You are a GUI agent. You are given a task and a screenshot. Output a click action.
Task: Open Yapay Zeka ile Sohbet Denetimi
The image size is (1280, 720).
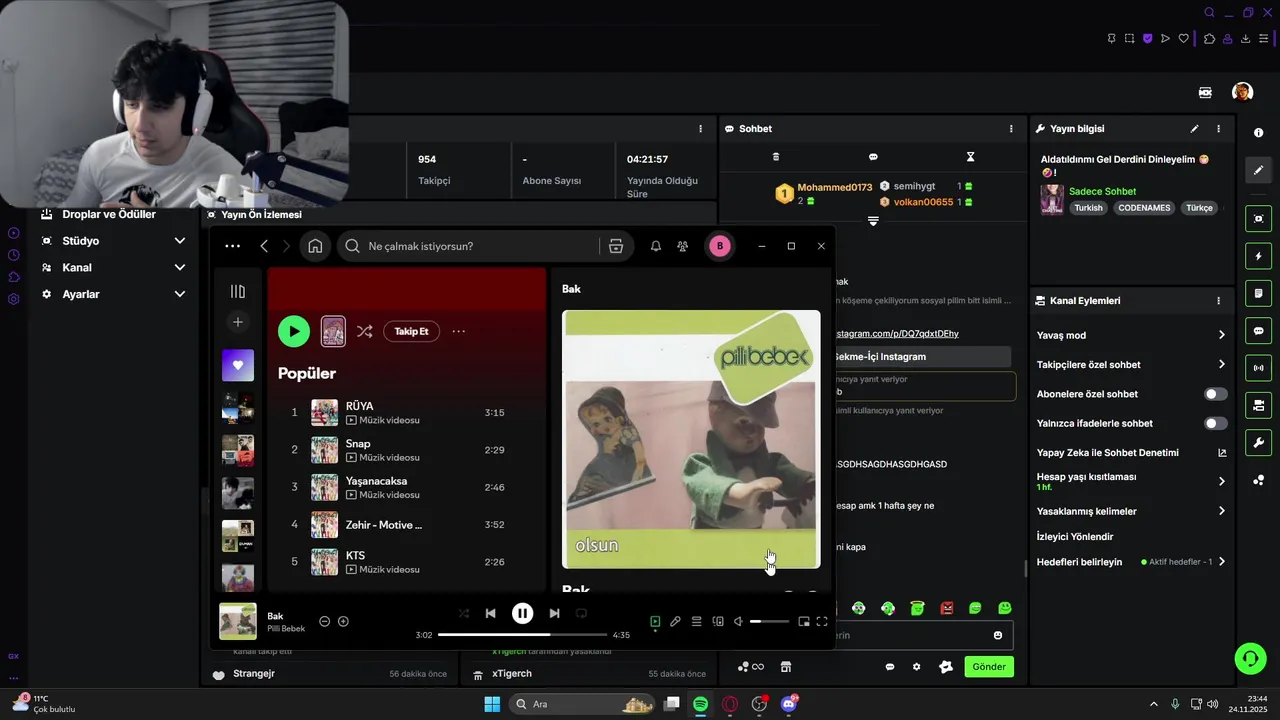tap(1131, 453)
